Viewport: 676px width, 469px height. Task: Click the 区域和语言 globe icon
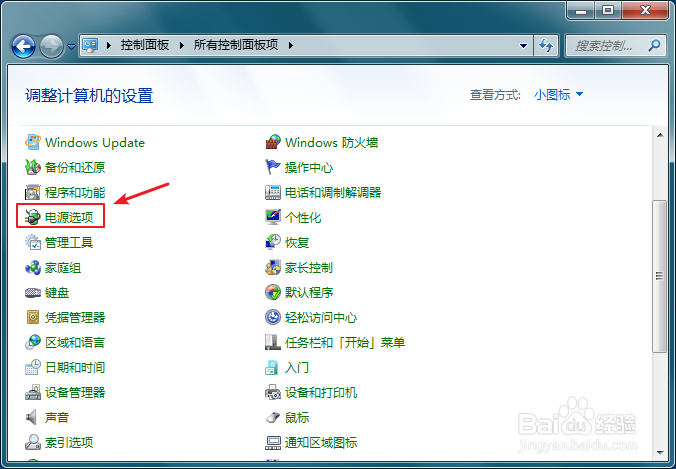pos(33,342)
